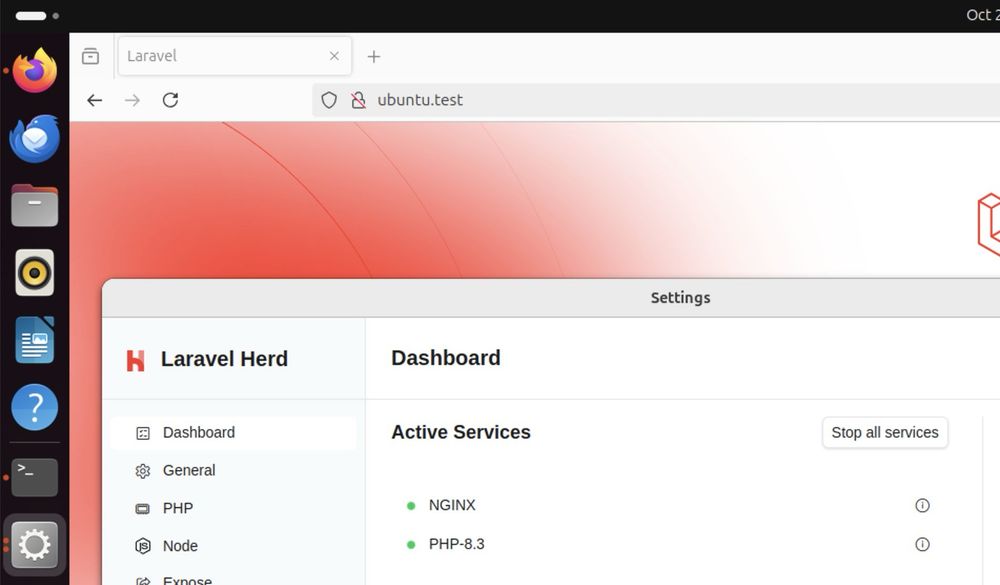Click the tracking protection shield icon

(x=328, y=100)
